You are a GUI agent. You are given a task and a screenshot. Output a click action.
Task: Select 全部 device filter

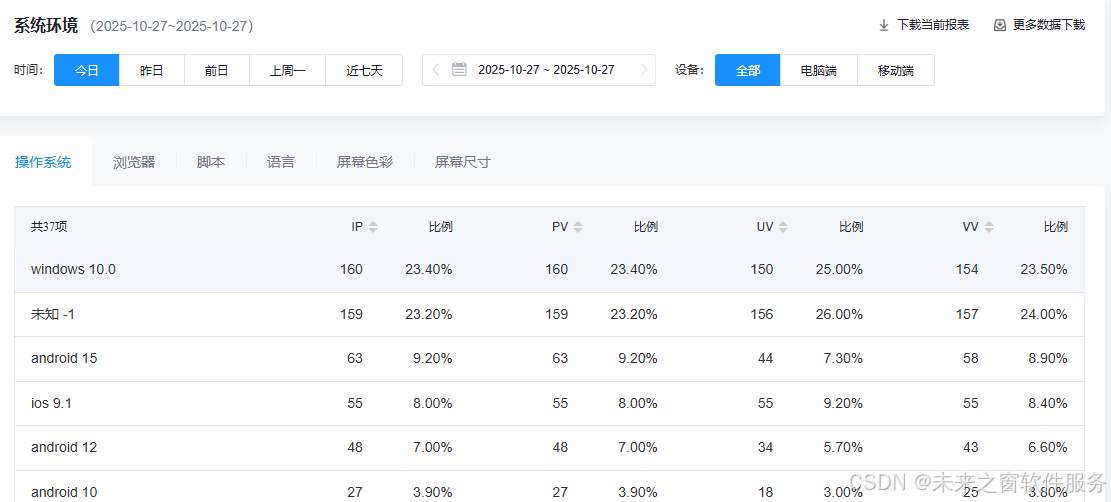(x=748, y=70)
